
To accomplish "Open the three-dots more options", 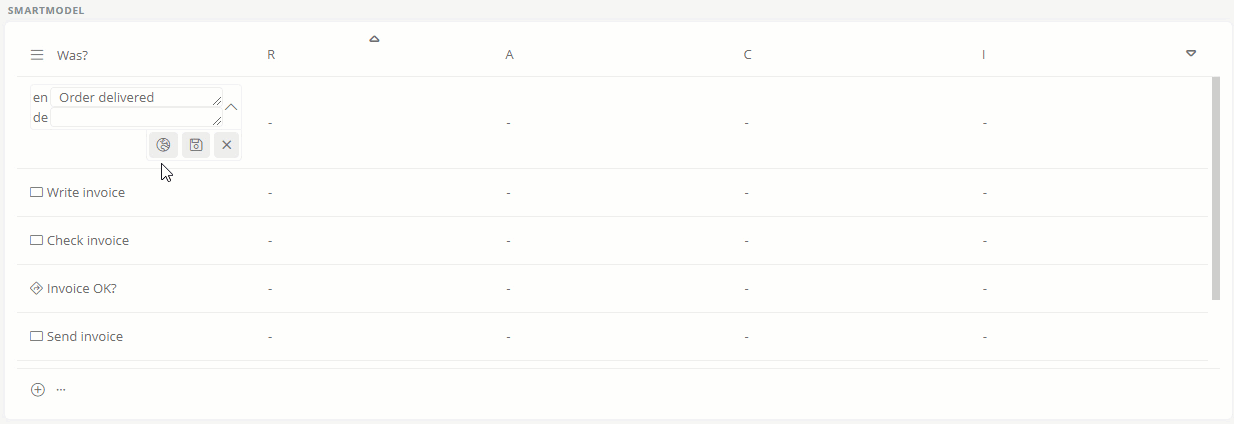I will (61, 389).
